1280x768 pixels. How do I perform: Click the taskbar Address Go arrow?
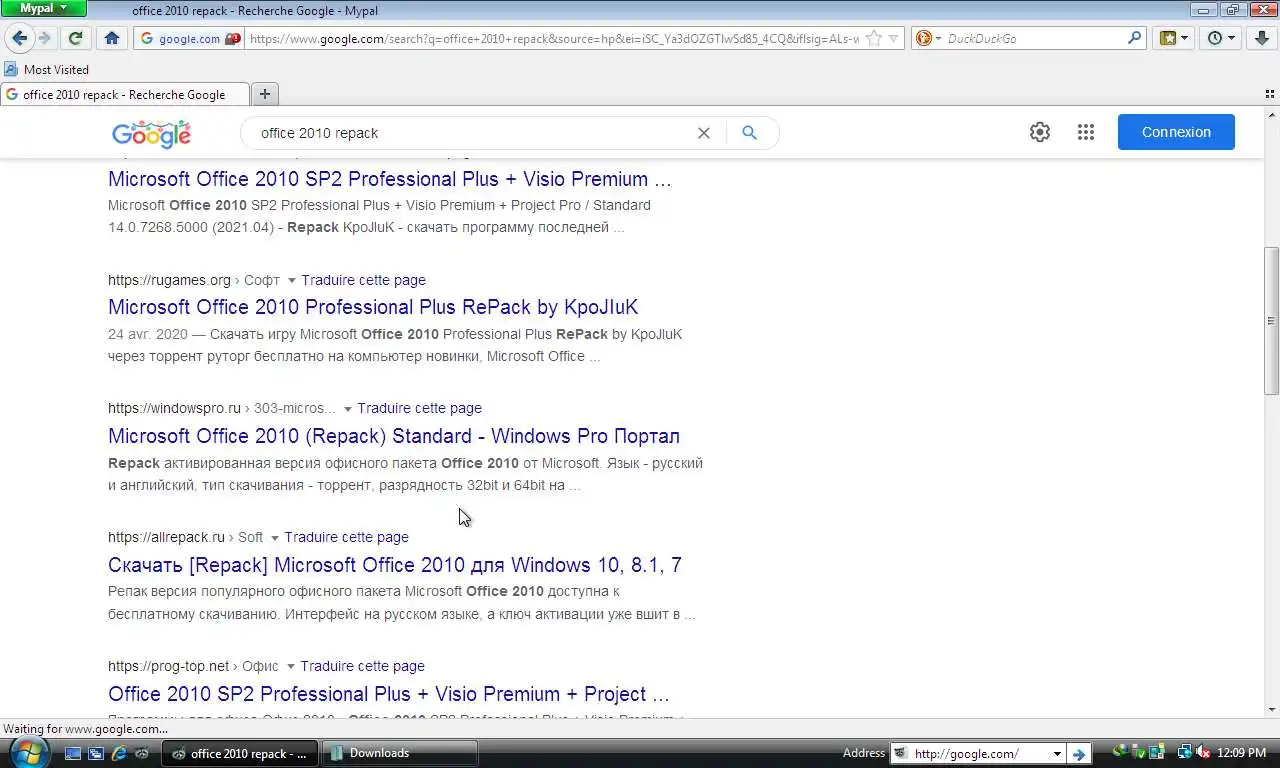pyautogui.click(x=1078, y=753)
